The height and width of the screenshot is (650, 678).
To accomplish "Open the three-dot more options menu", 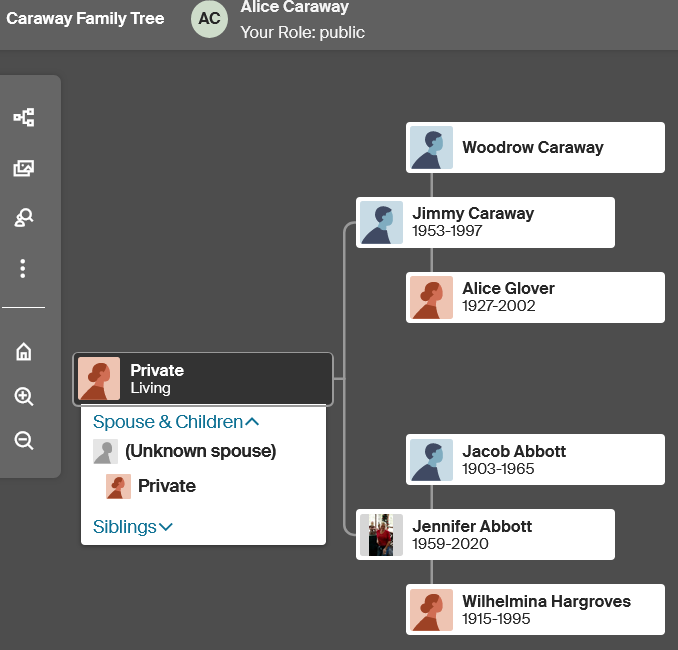I will [23, 269].
